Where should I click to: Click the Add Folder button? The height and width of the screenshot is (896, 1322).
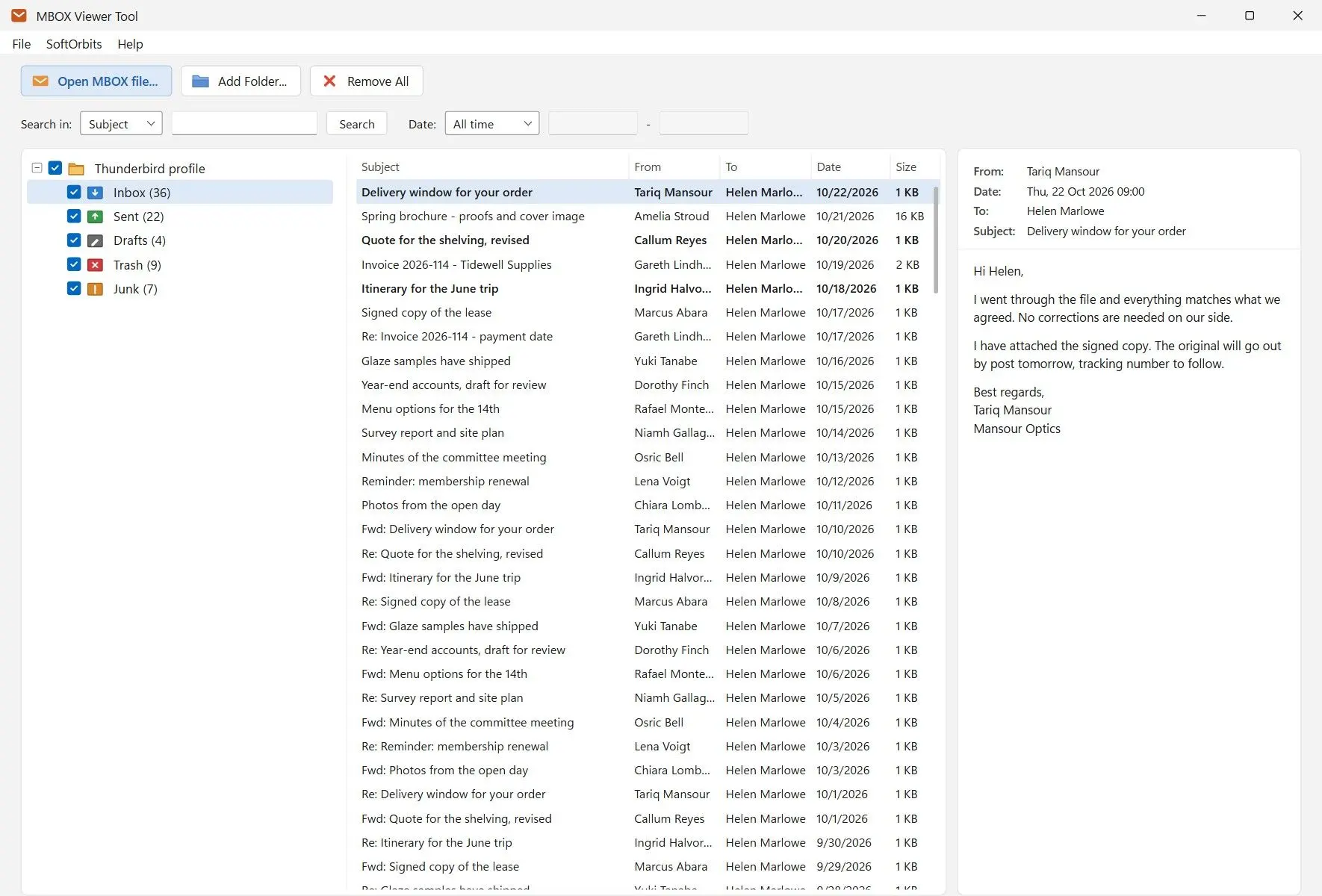[240, 81]
